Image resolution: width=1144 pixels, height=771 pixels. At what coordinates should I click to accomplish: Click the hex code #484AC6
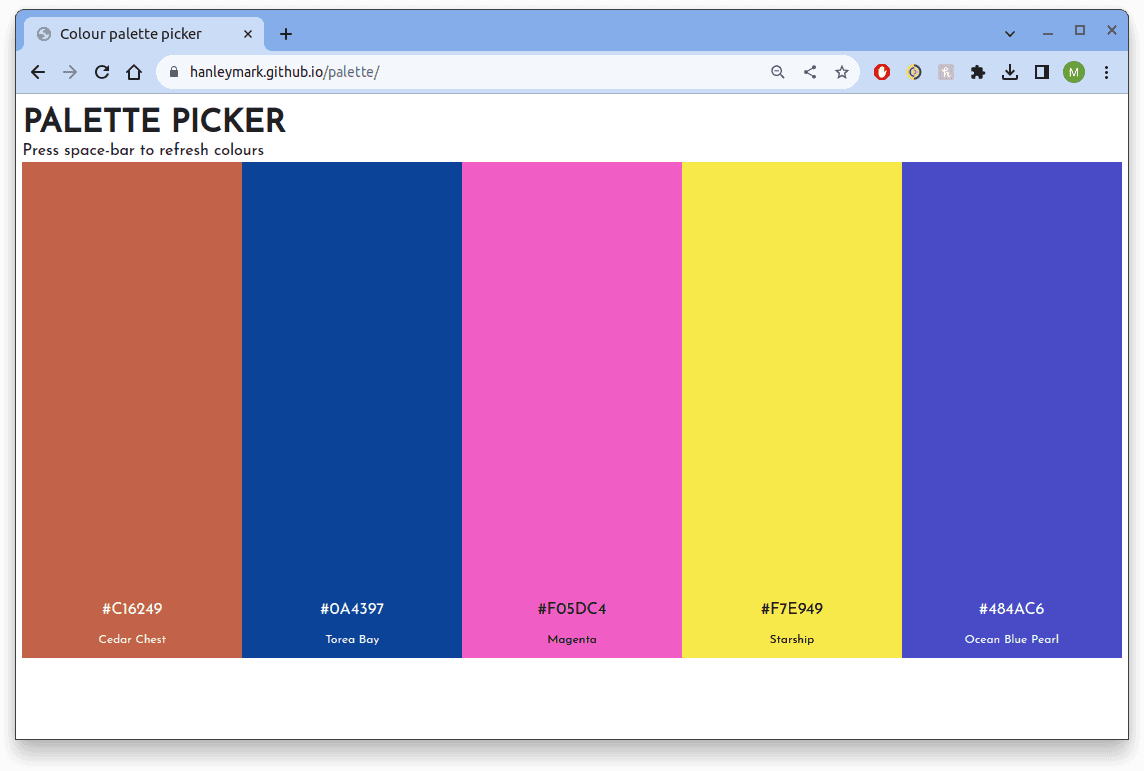(1012, 608)
